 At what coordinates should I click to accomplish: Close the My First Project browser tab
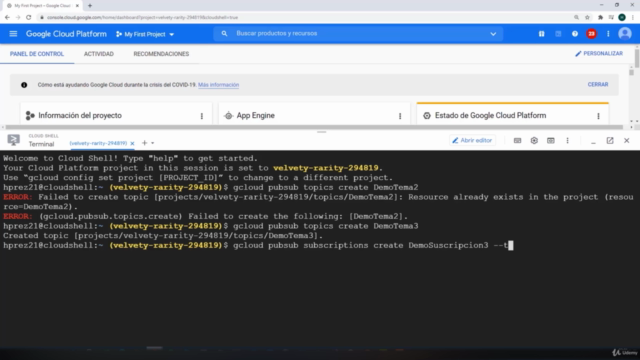77,6
